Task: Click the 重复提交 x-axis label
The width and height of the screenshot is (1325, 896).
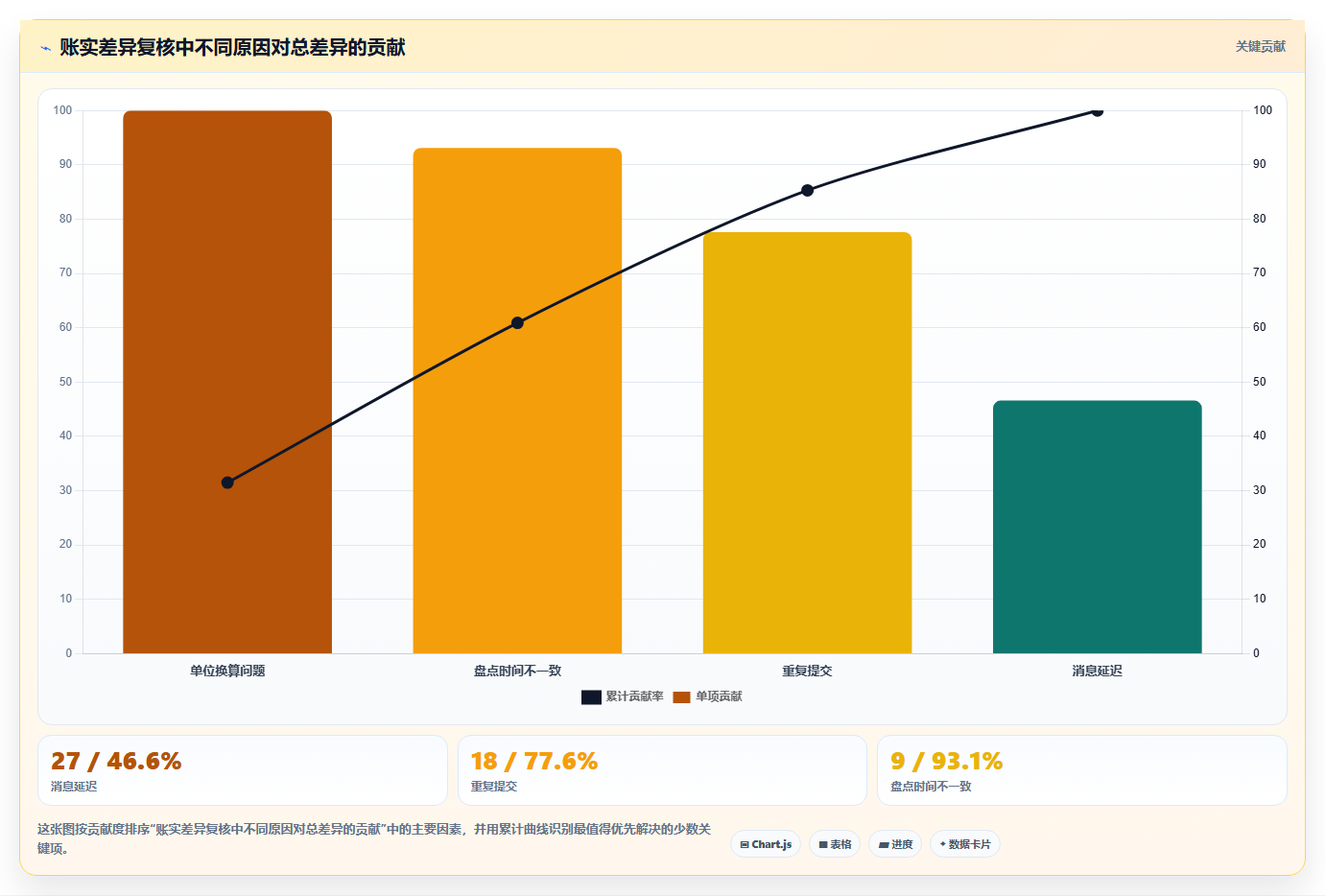Action: coord(807,671)
